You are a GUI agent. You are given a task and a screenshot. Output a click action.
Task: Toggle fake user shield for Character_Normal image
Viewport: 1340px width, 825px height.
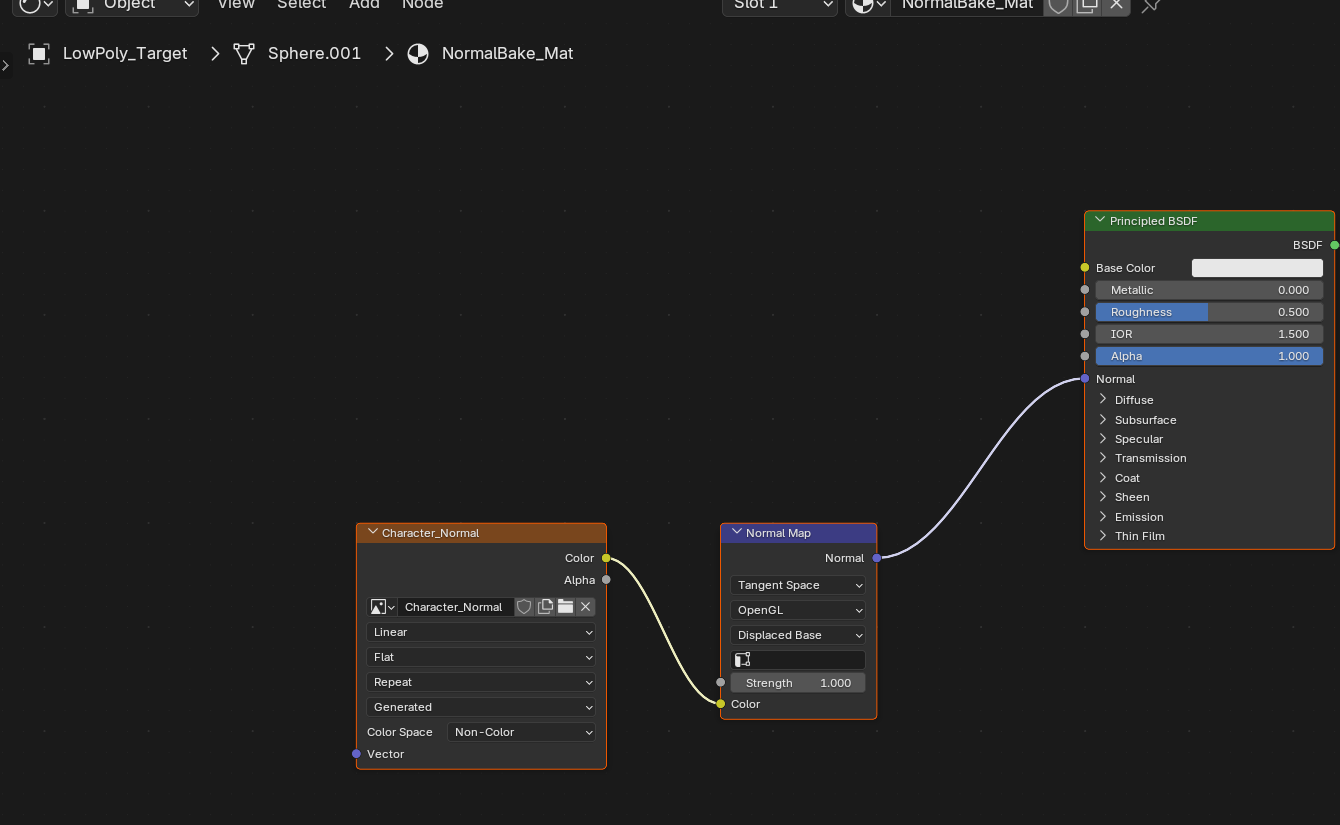524,607
